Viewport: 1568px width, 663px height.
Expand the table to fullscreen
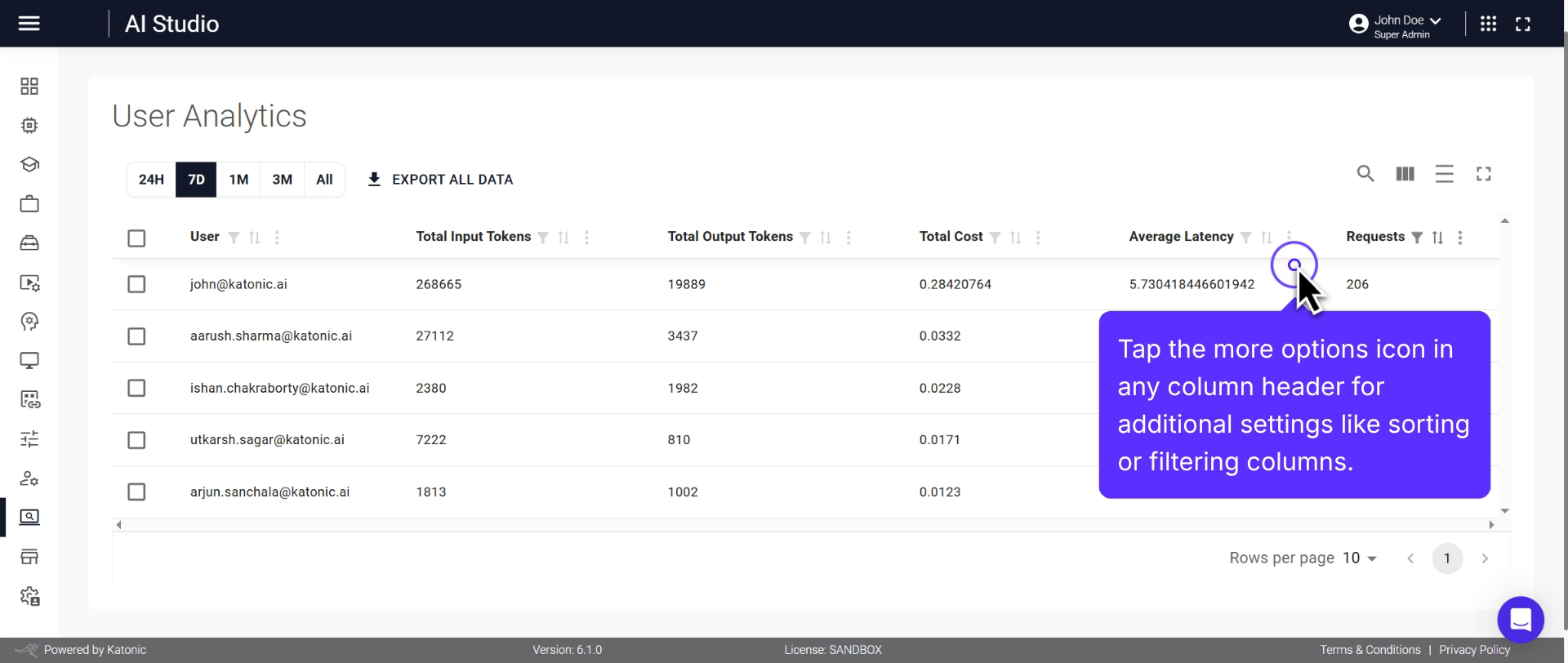click(x=1484, y=173)
